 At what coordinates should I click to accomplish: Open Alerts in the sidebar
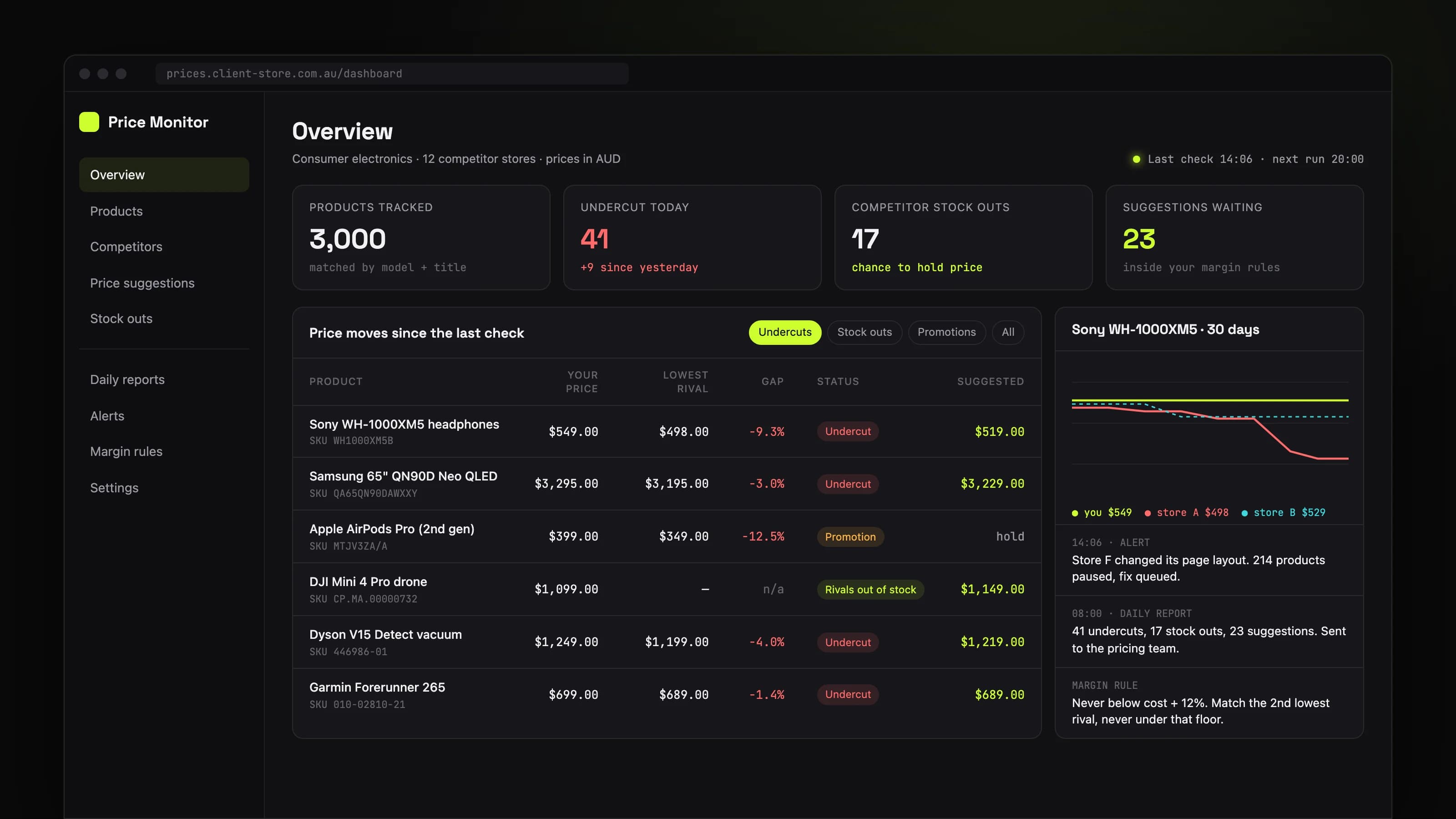164,416
